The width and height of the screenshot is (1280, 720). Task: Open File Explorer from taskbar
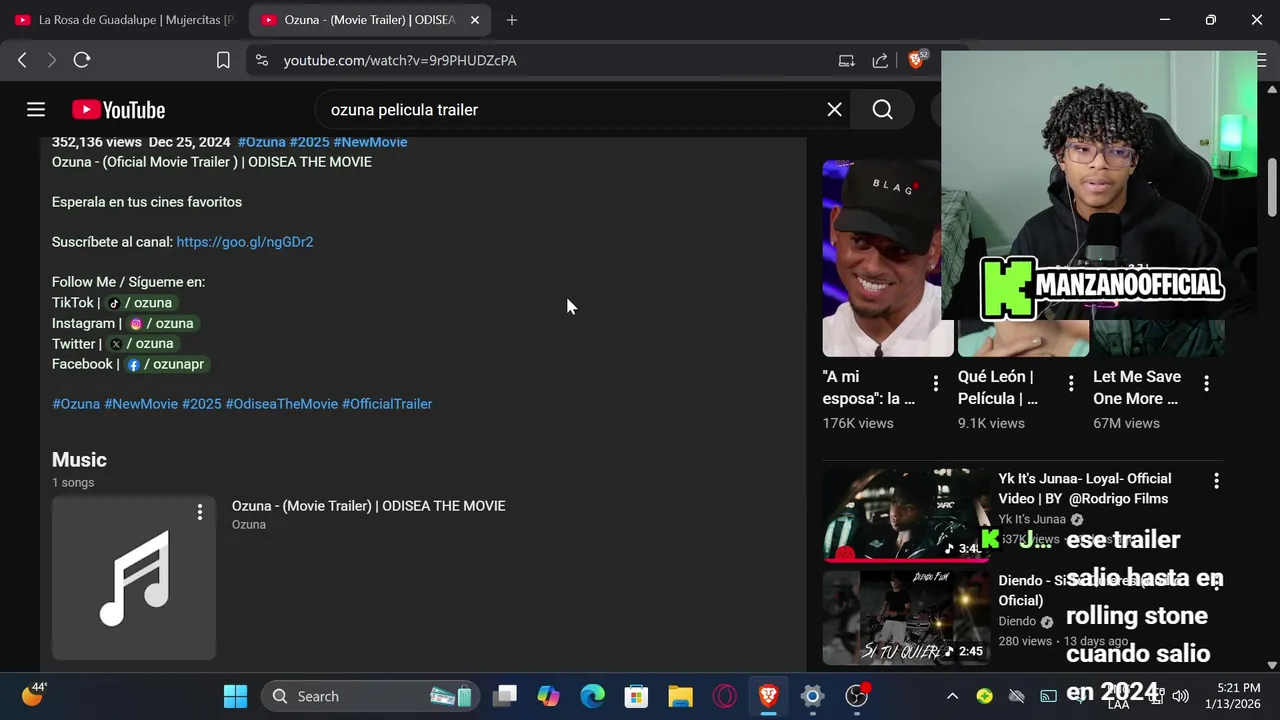click(x=680, y=696)
